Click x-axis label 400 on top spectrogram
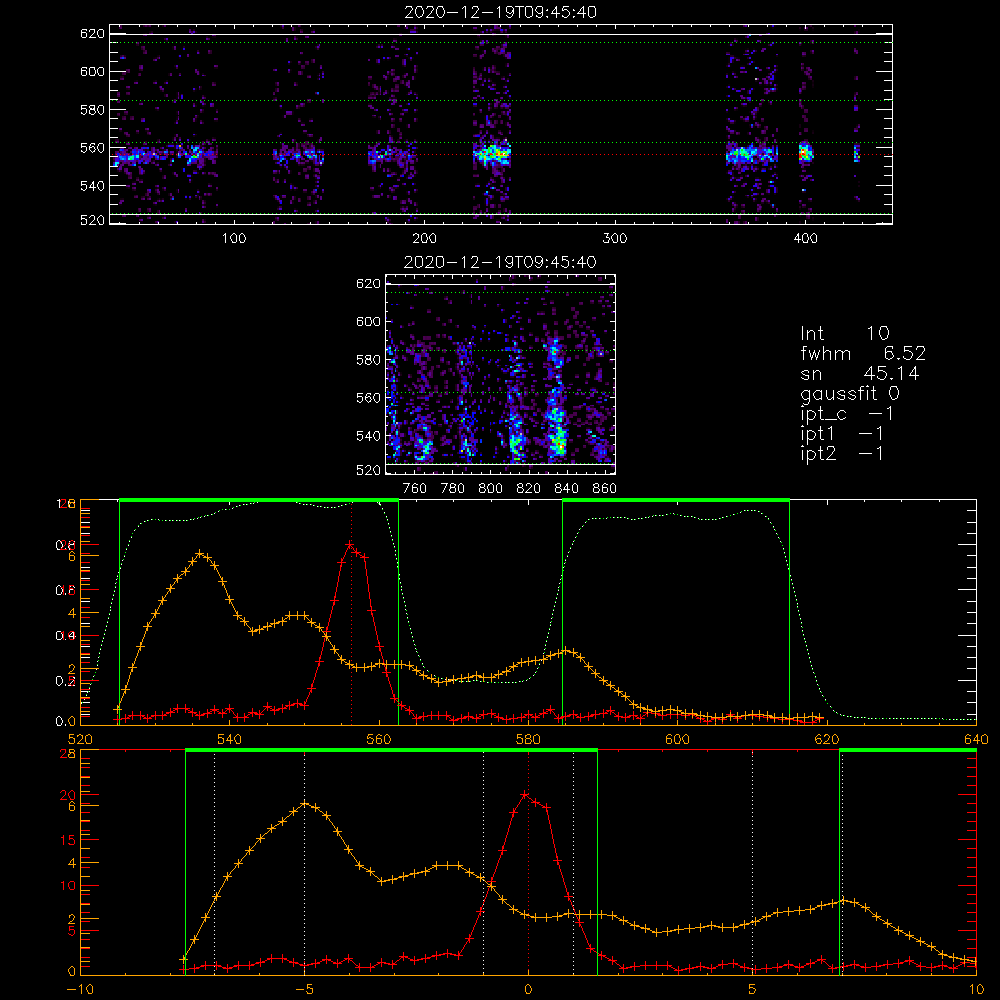 (x=805, y=239)
